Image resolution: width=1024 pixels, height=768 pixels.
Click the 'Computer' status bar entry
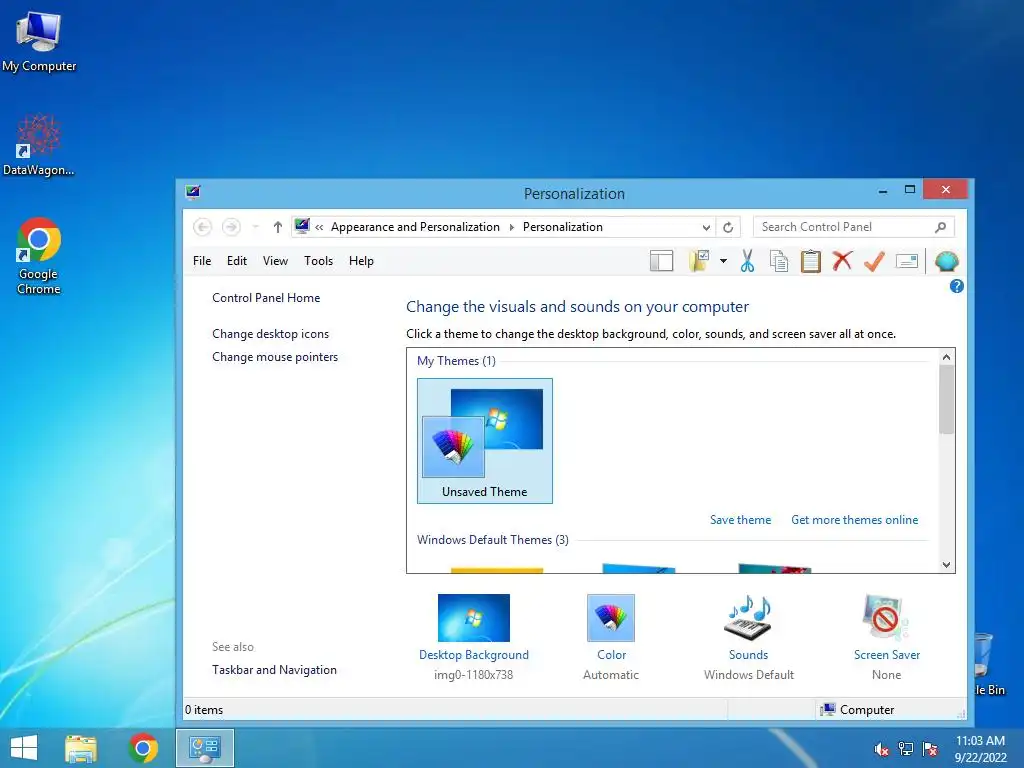tap(857, 710)
